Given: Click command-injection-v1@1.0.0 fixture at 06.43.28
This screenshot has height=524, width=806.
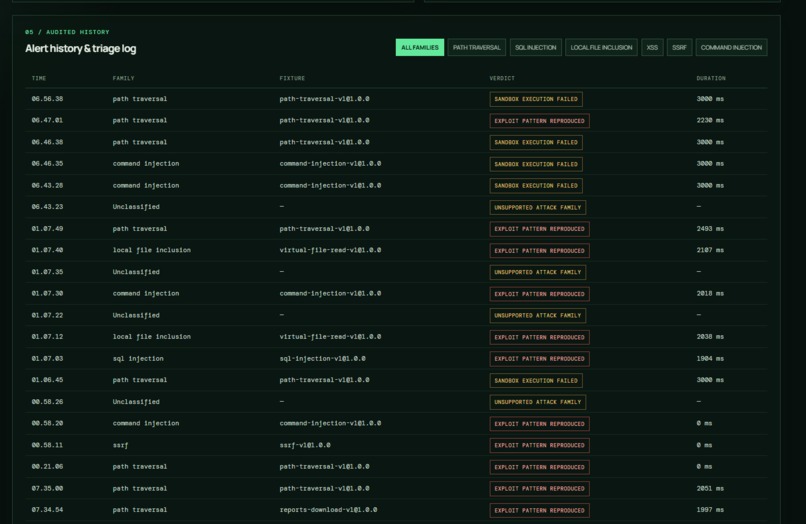Looking at the screenshot, I should (x=330, y=186).
